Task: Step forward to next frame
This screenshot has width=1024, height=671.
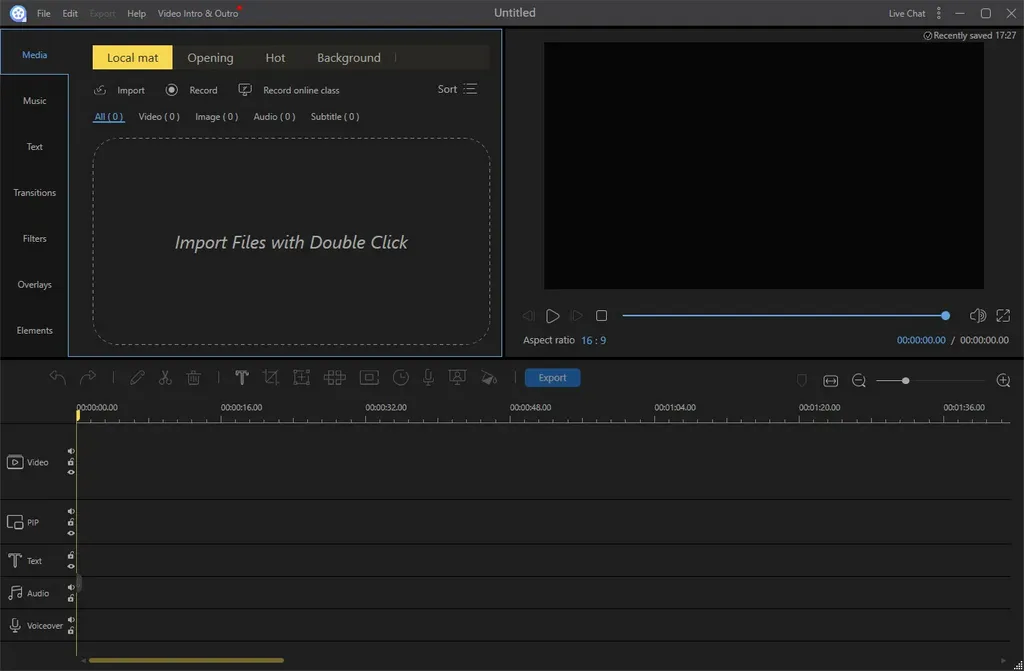Action: [576, 316]
